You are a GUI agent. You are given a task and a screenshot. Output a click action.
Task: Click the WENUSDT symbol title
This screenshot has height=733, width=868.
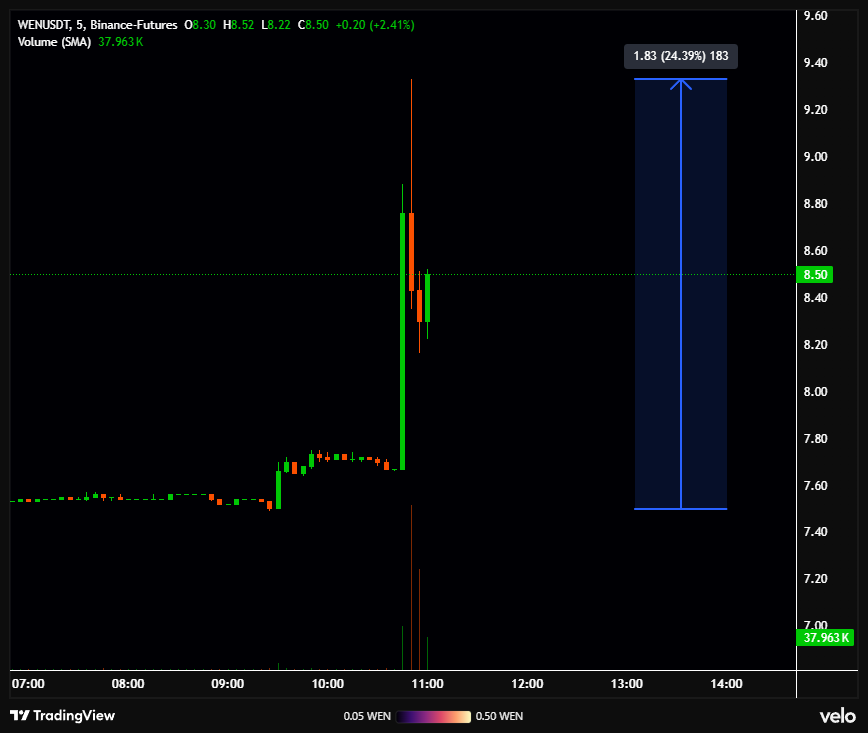tap(44, 25)
